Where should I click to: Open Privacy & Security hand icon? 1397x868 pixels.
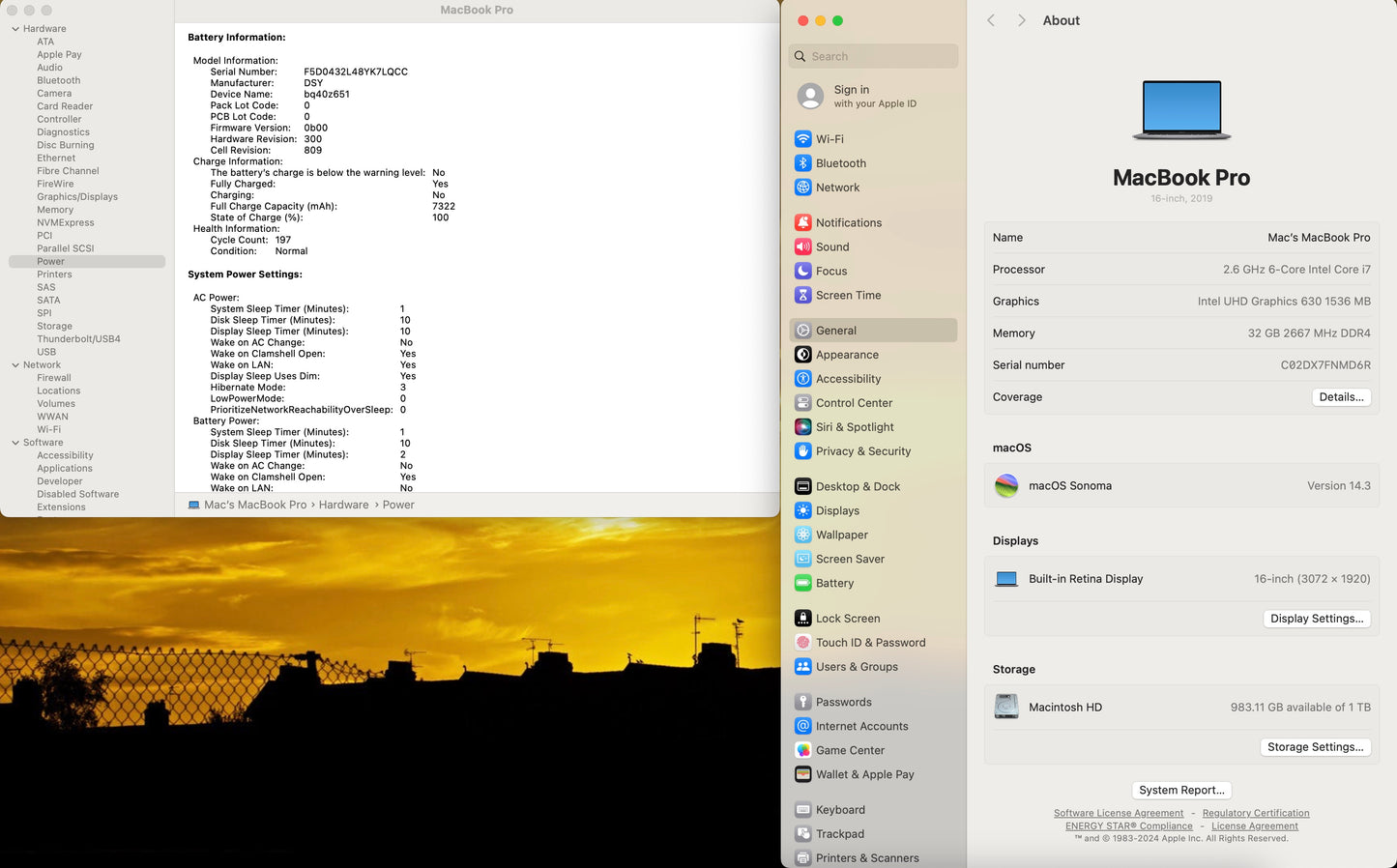tap(802, 451)
